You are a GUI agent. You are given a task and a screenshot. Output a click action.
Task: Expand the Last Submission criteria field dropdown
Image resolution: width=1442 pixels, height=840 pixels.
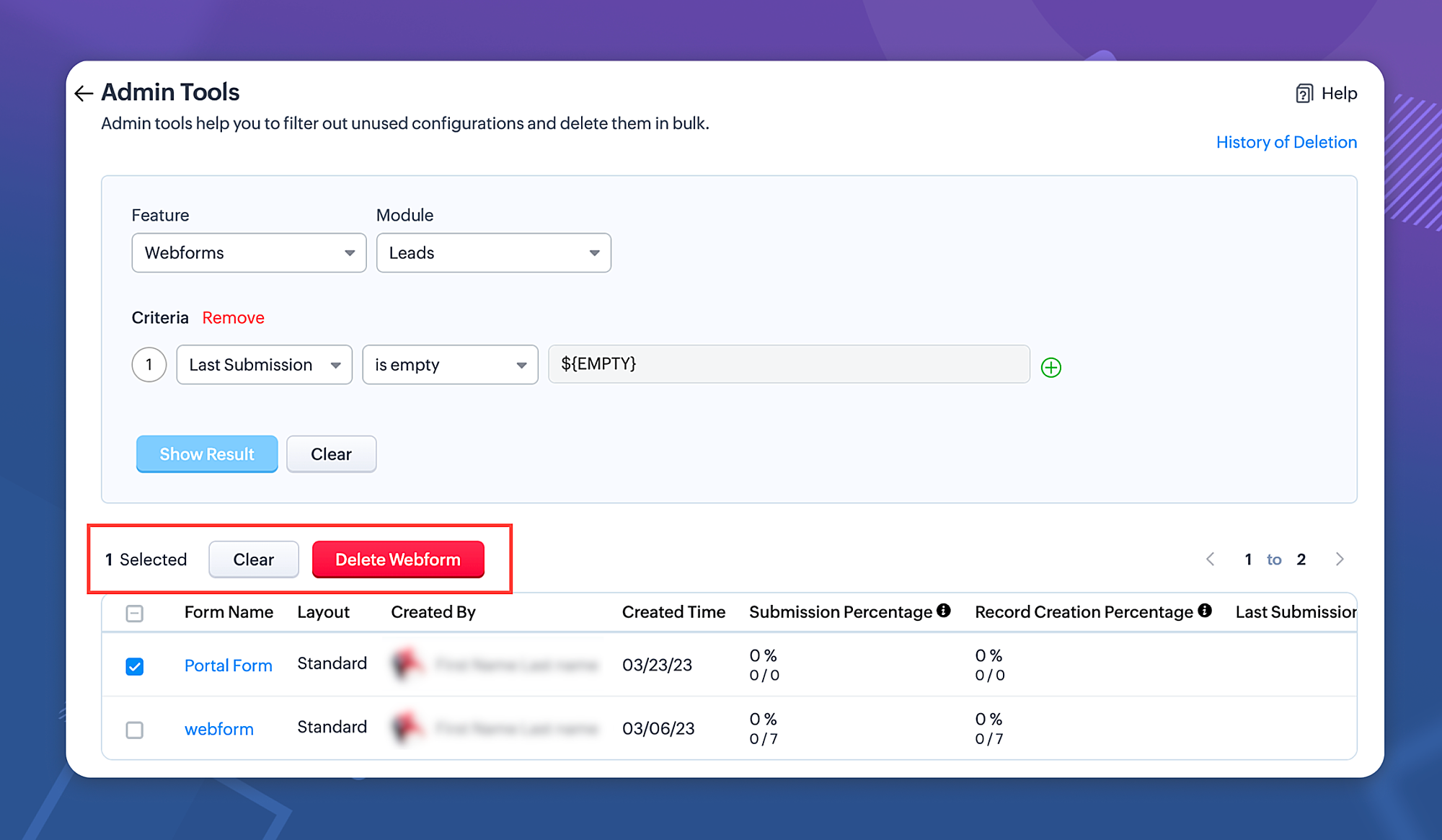coord(264,365)
